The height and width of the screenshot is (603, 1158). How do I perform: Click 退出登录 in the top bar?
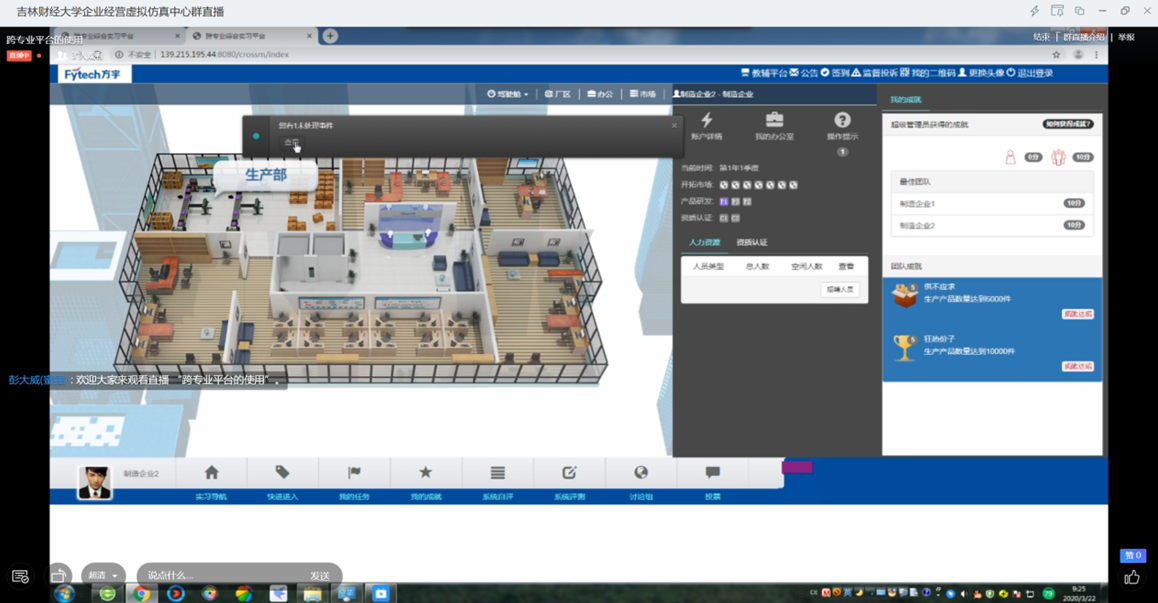click(1030, 73)
